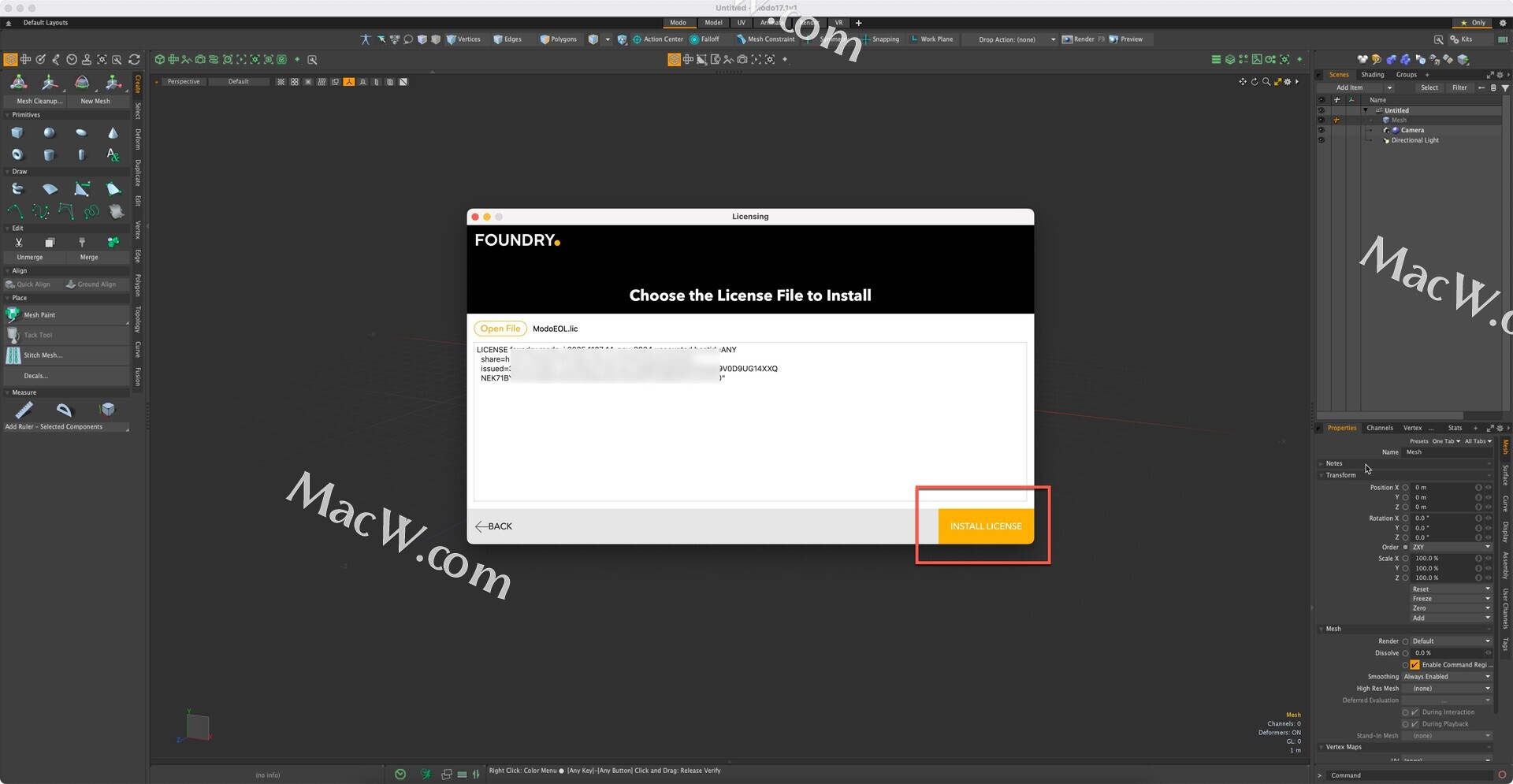Open the Stitch Mesh tool

click(x=66, y=355)
